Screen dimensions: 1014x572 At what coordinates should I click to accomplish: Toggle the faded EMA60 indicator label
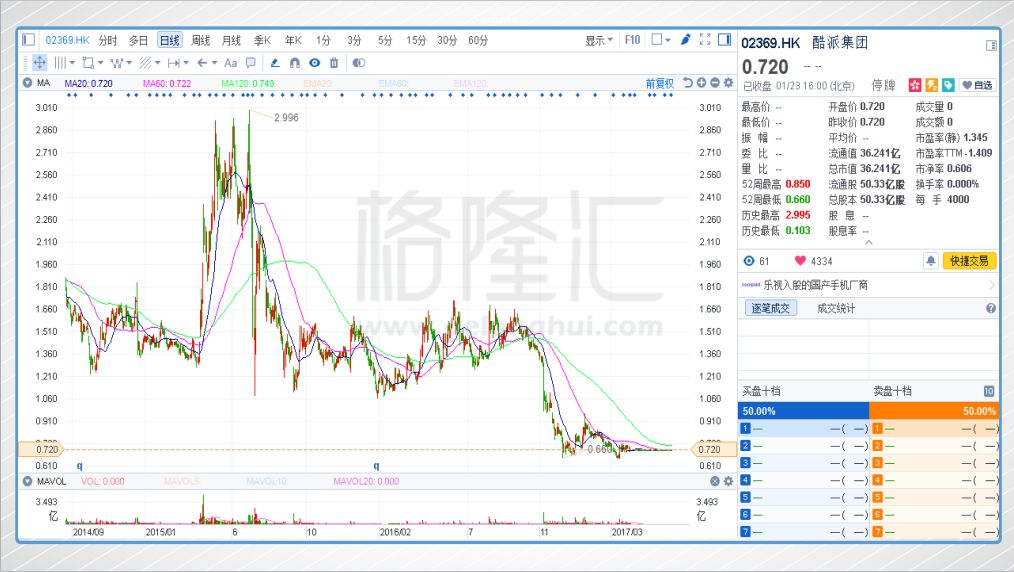tap(393, 83)
